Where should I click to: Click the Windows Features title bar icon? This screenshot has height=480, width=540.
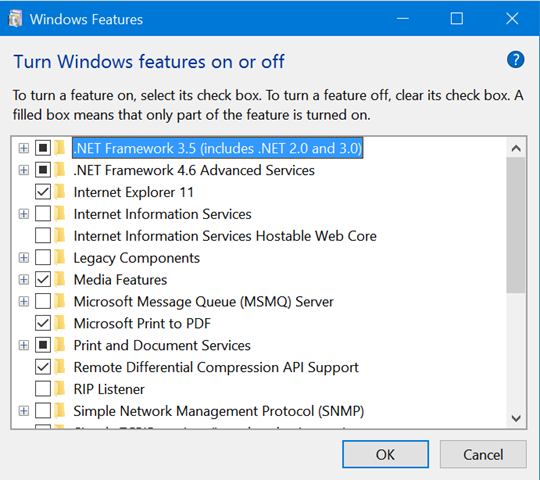[x=15, y=18]
